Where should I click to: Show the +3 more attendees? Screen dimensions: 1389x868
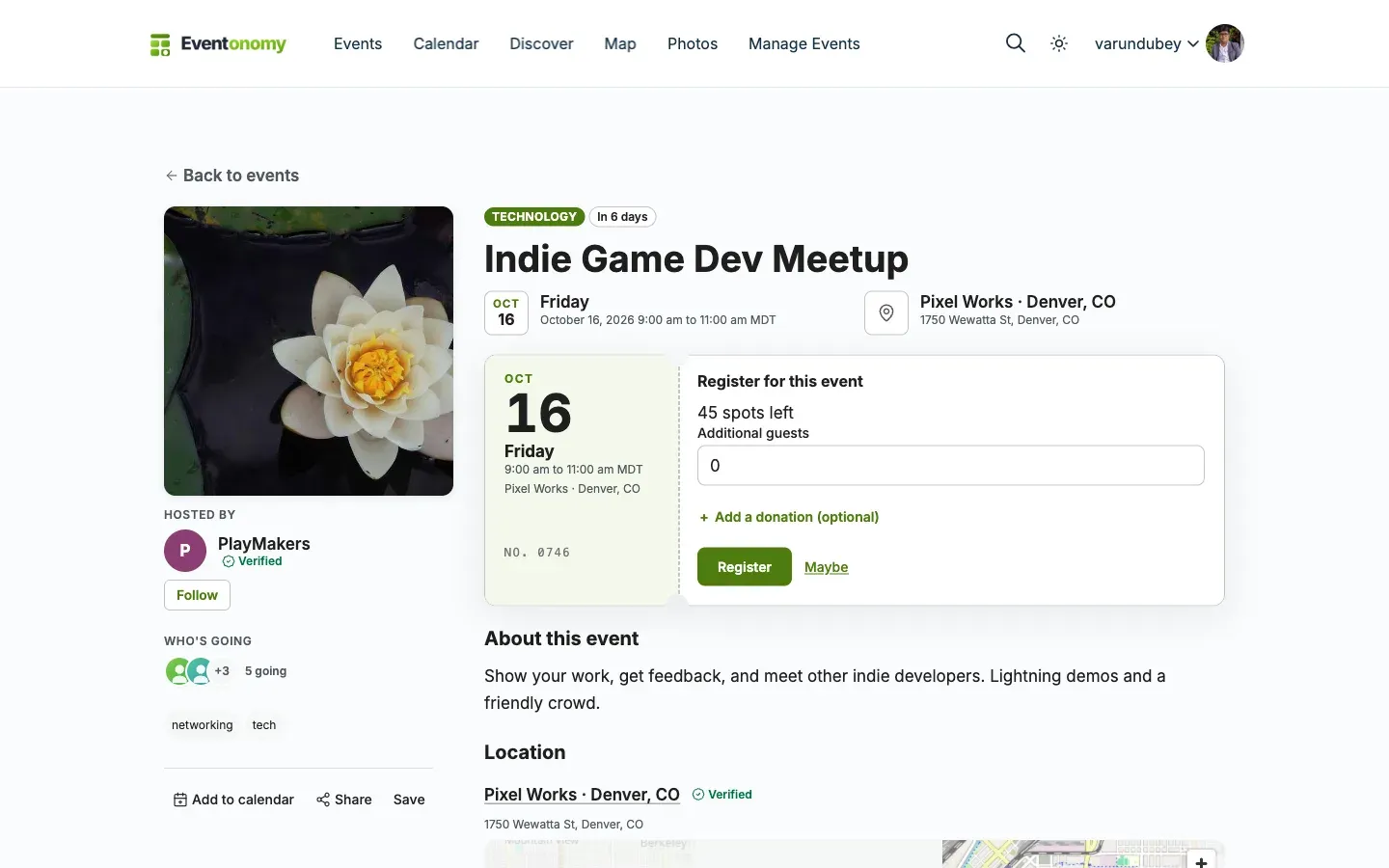click(222, 671)
